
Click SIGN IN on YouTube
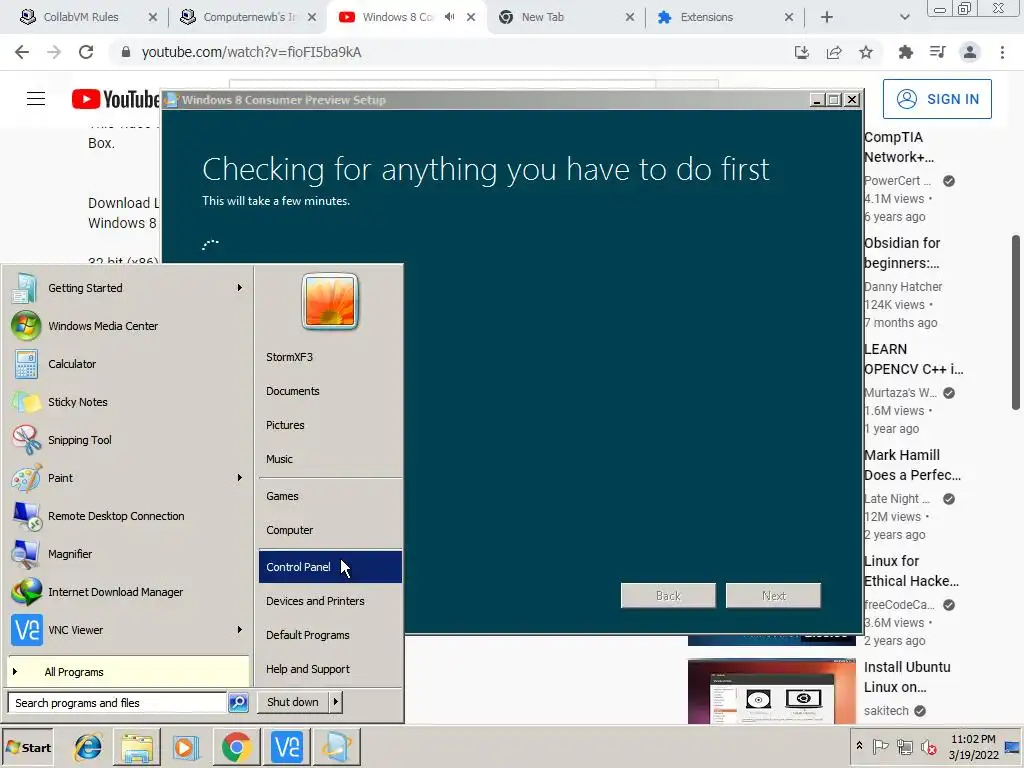[x=937, y=99]
